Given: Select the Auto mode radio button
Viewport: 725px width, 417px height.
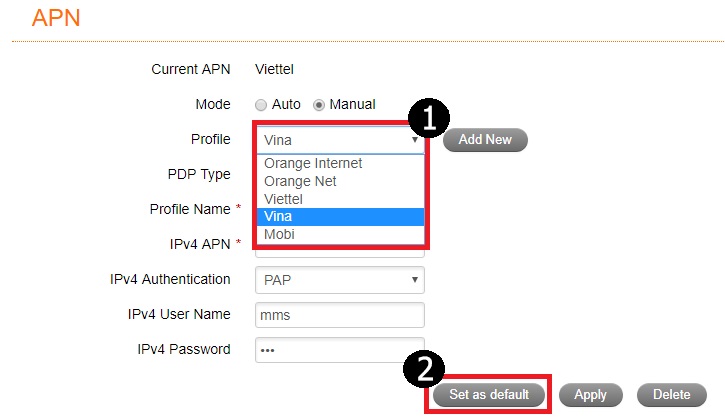Looking at the screenshot, I should point(261,105).
